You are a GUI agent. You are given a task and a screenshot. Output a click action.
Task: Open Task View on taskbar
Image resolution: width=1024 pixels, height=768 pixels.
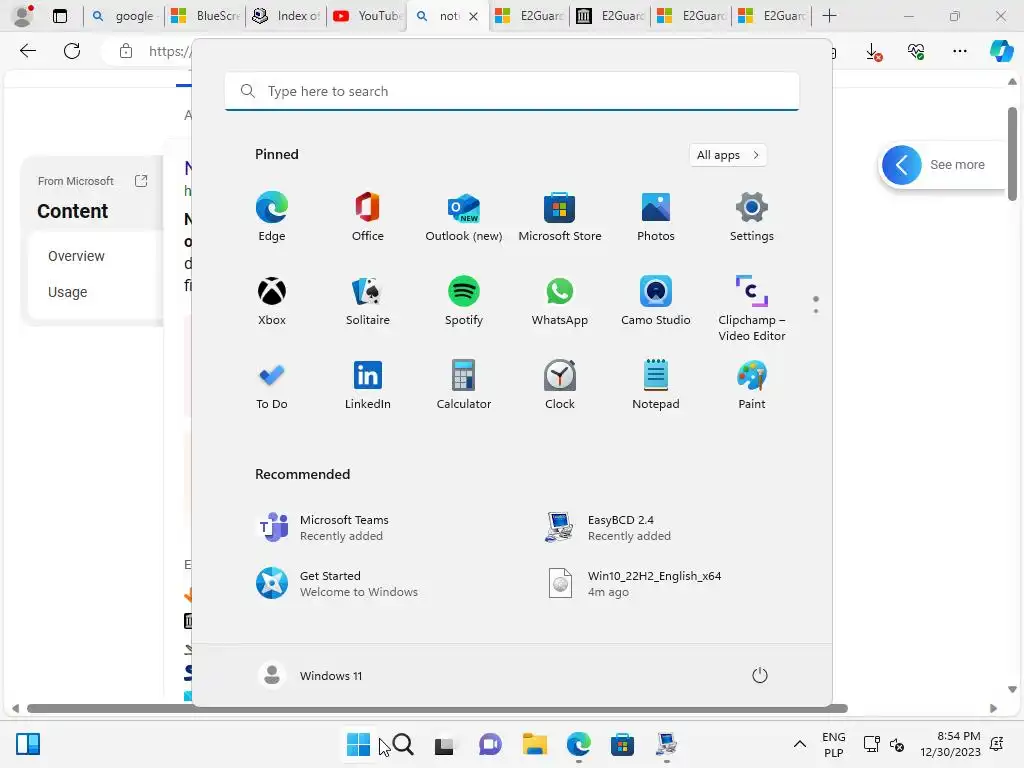click(444, 745)
